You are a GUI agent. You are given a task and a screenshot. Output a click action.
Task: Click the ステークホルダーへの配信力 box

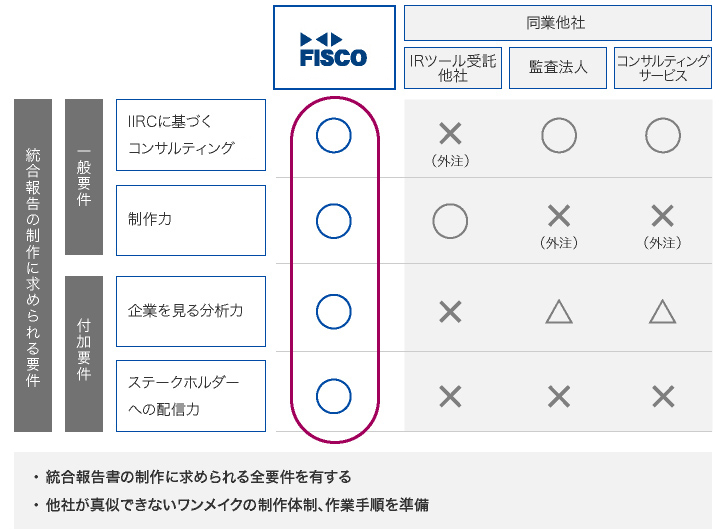click(191, 396)
